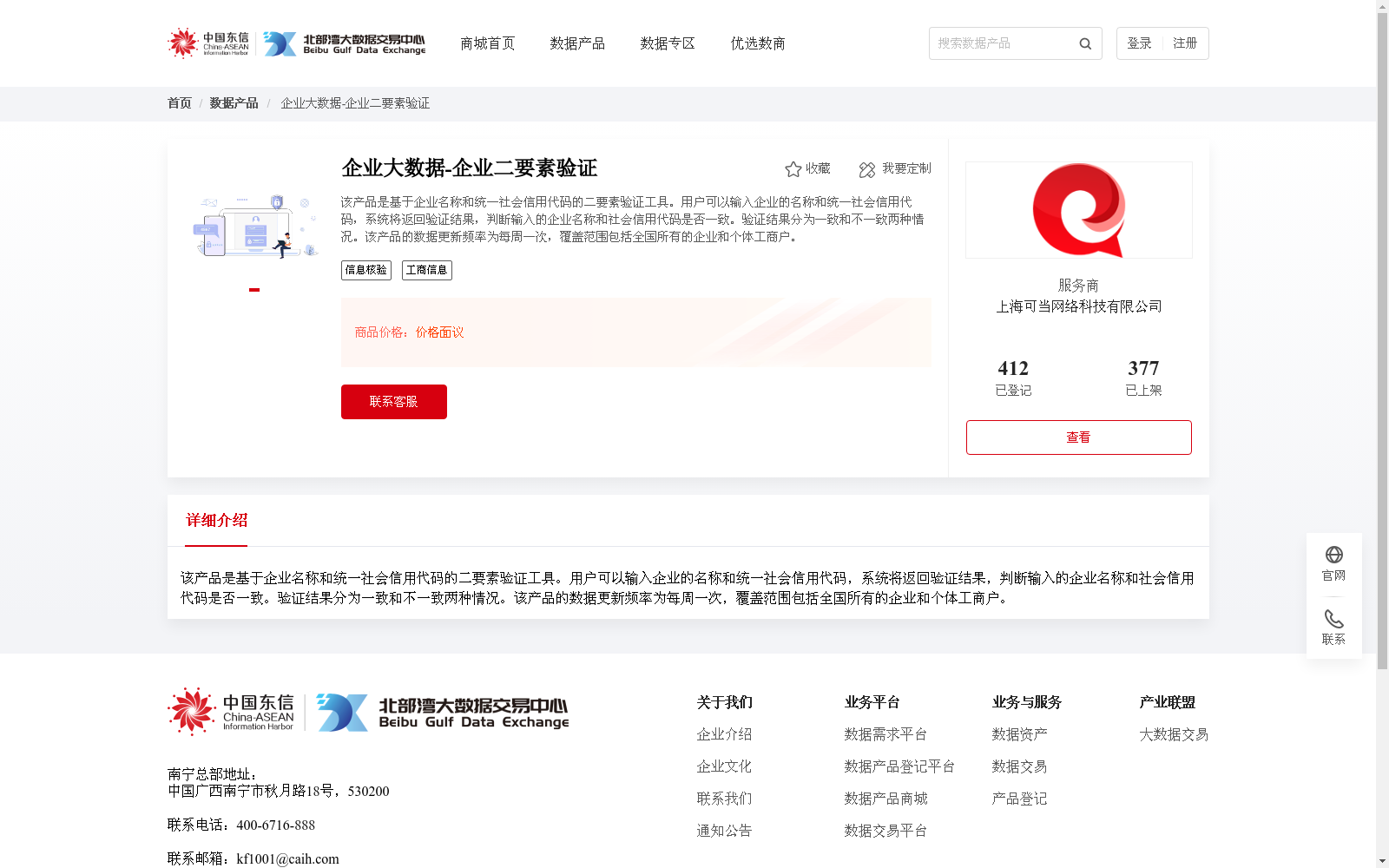Open the 联系我们 footer link

click(x=724, y=799)
